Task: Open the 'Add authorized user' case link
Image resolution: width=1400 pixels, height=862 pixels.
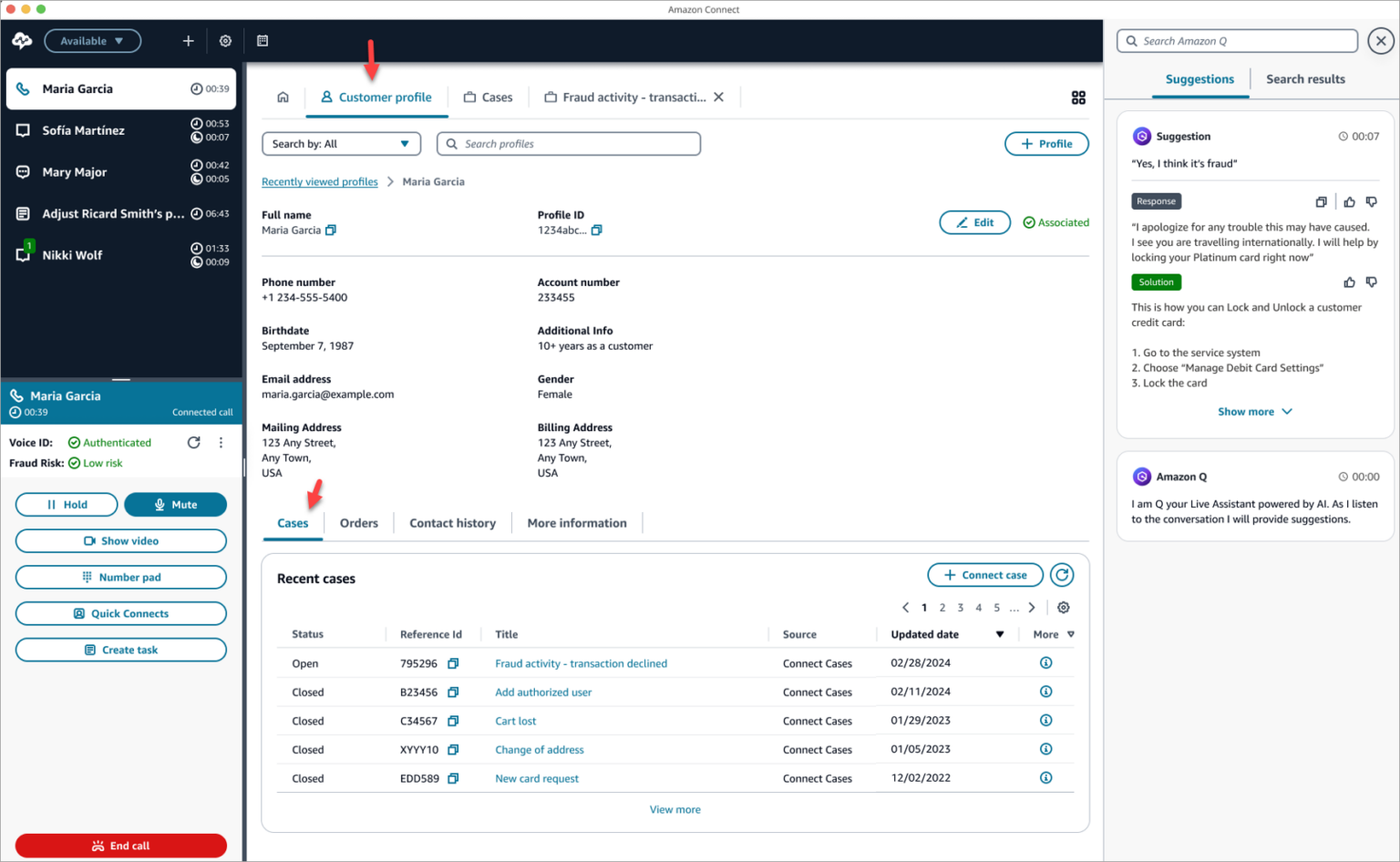Action: 543,692
